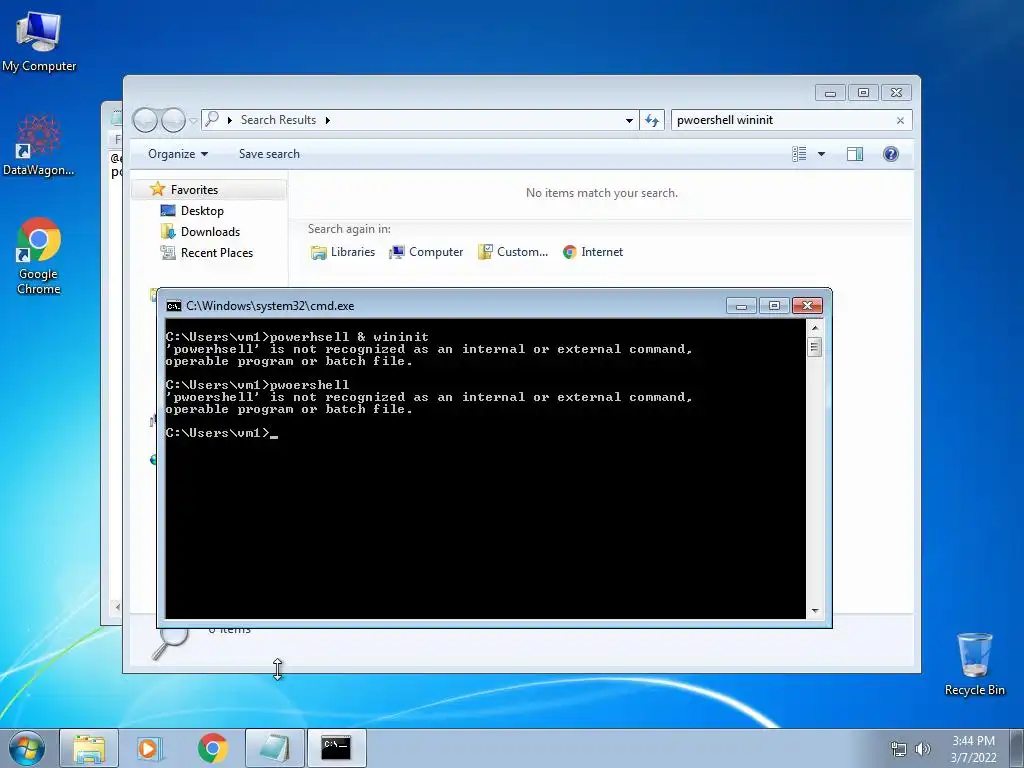Image resolution: width=1024 pixels, height=768 pixels.
Task: Close the cmd.exe window
Action: 807,306
